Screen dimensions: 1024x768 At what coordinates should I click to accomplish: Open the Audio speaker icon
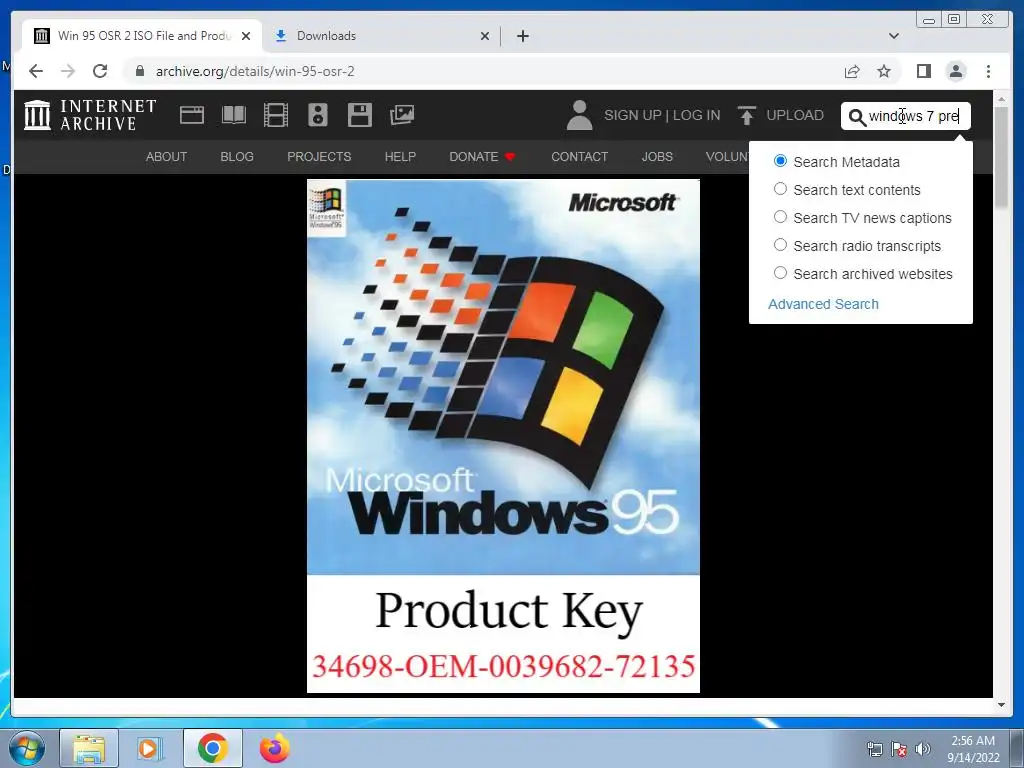coord(318,115)
